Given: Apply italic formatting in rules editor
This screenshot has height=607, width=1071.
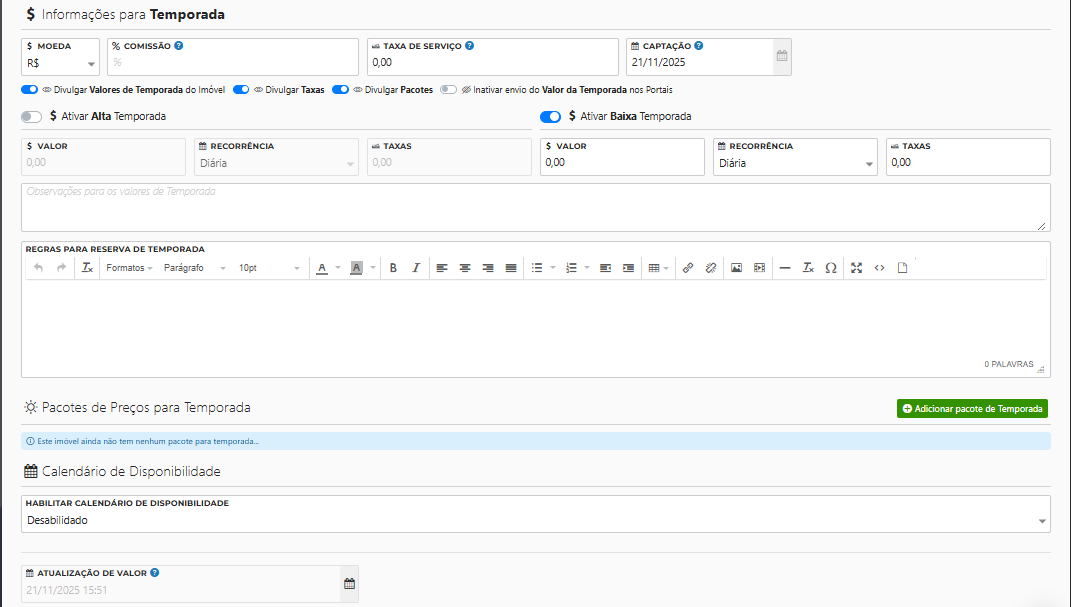Looking at the screenshot, I should [416, 268].
